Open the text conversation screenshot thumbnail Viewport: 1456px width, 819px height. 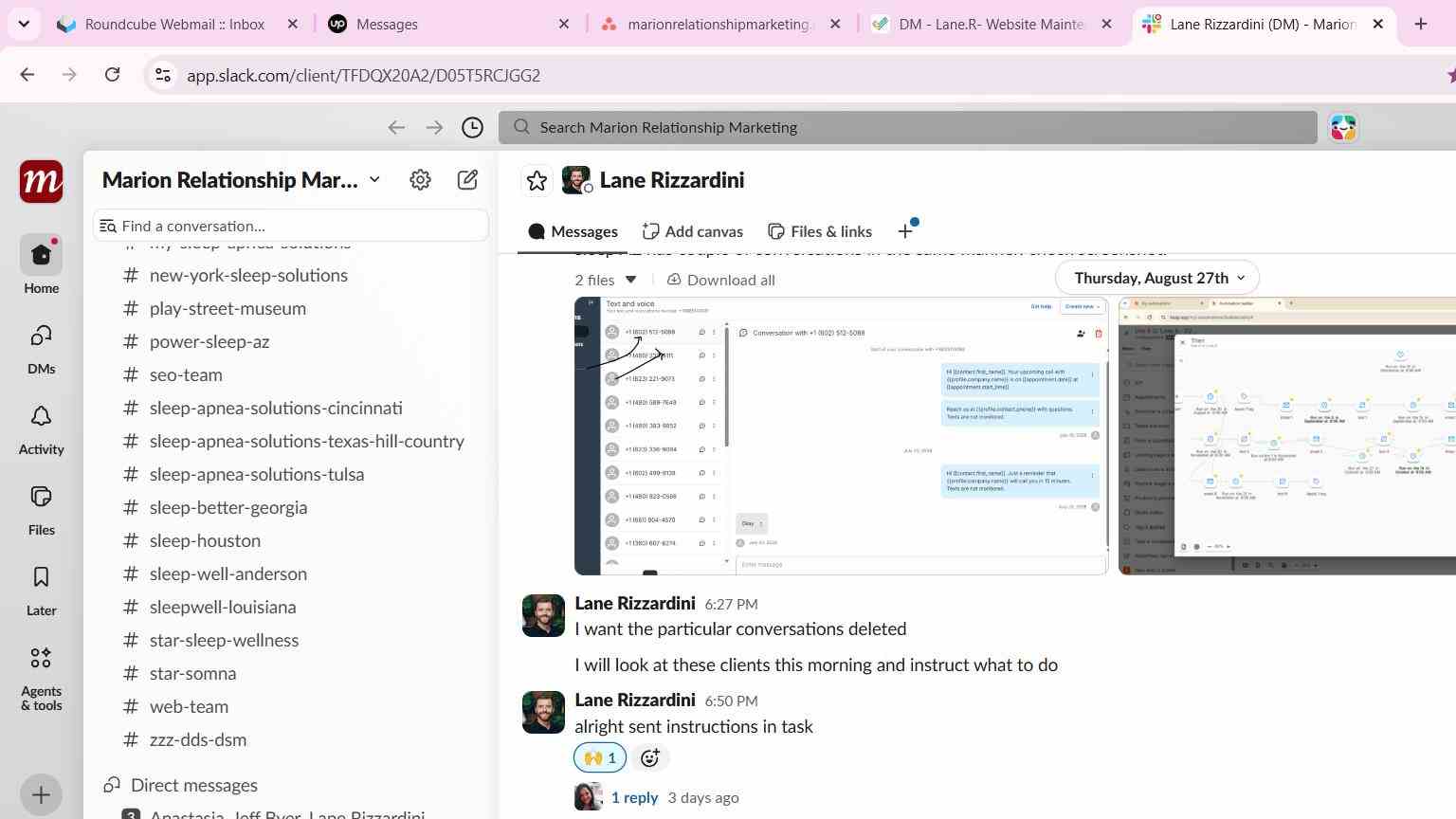pyautogui.click(x=841, y=436)
